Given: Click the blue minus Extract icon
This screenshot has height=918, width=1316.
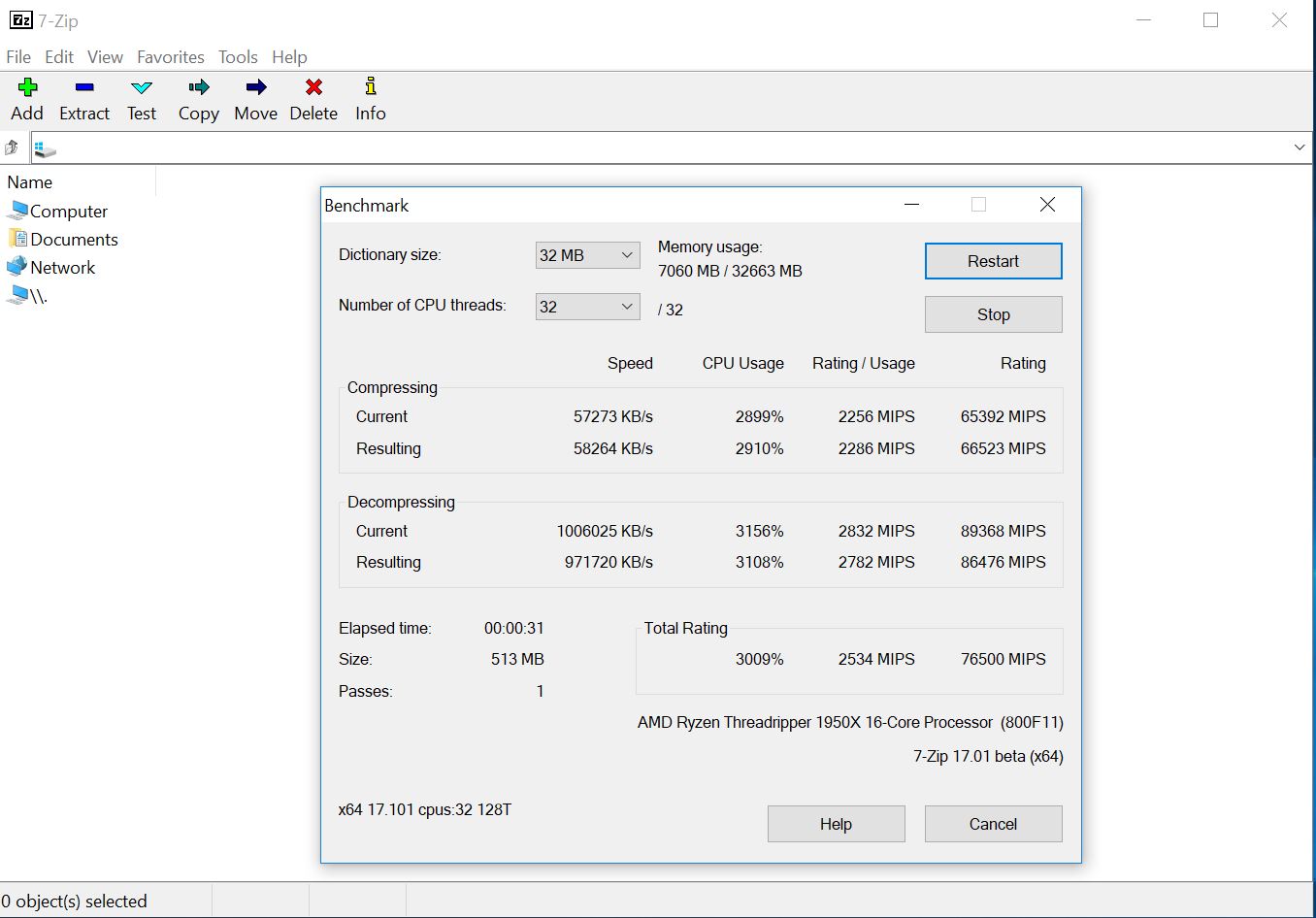Looking at the screenshot, I should tap(84, 87).
